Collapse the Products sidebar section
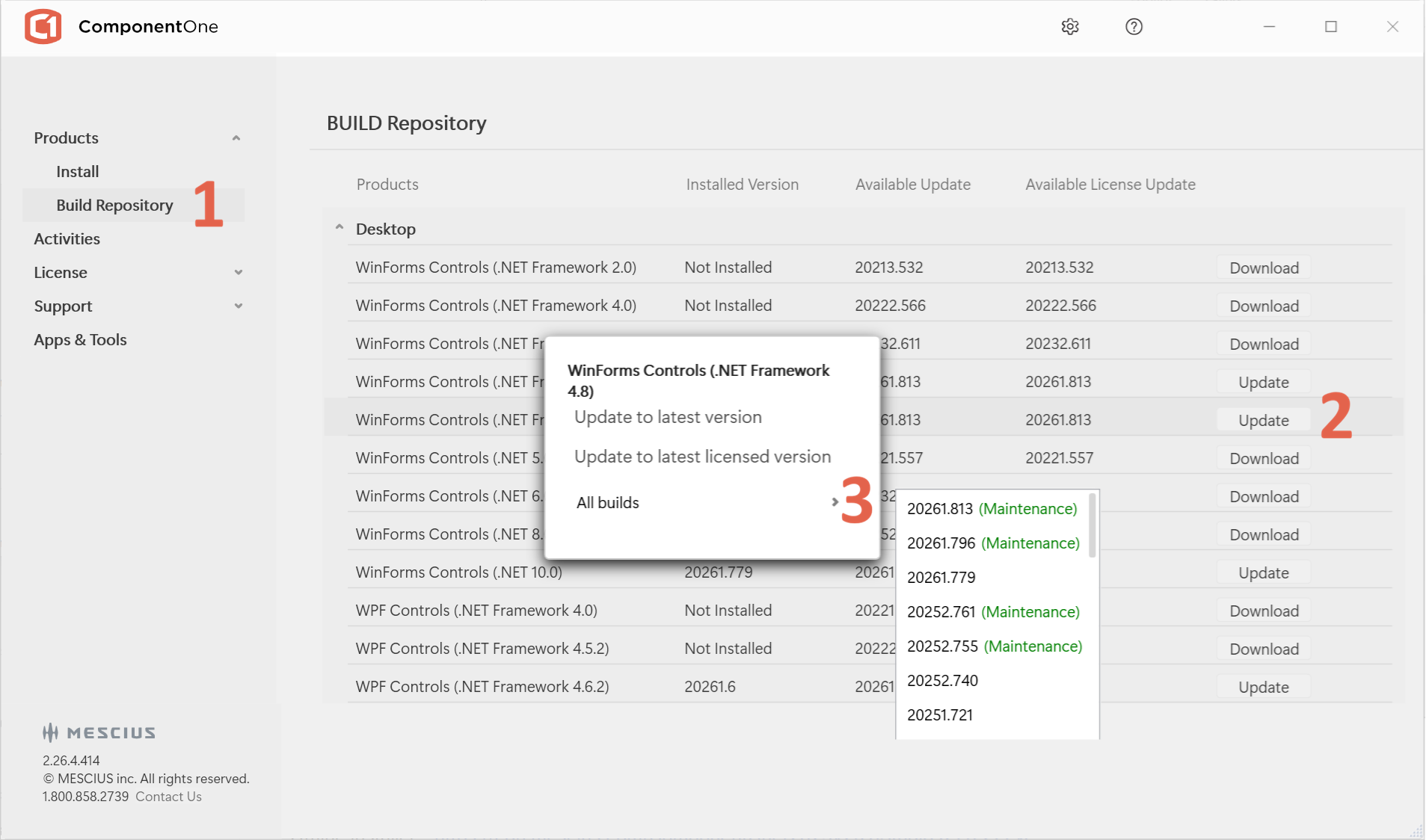 236,138
